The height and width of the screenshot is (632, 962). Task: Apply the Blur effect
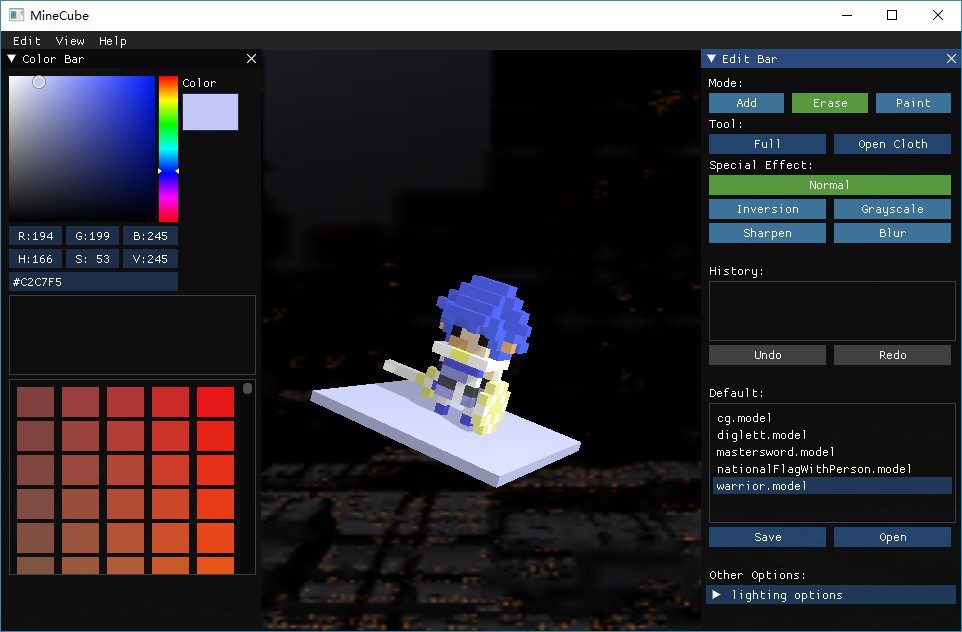coord(892,233)
